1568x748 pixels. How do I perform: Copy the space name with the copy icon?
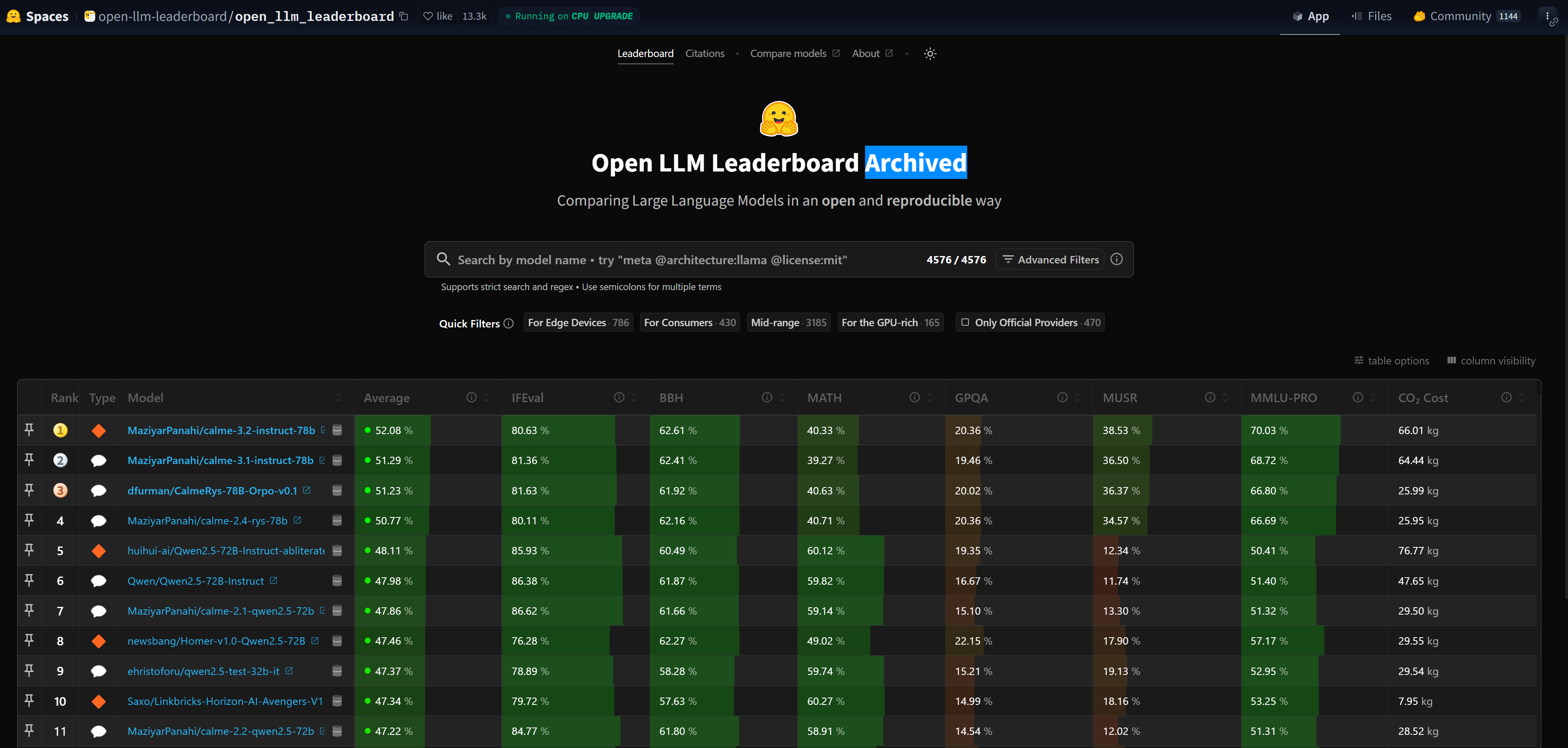tap(403, 16)
